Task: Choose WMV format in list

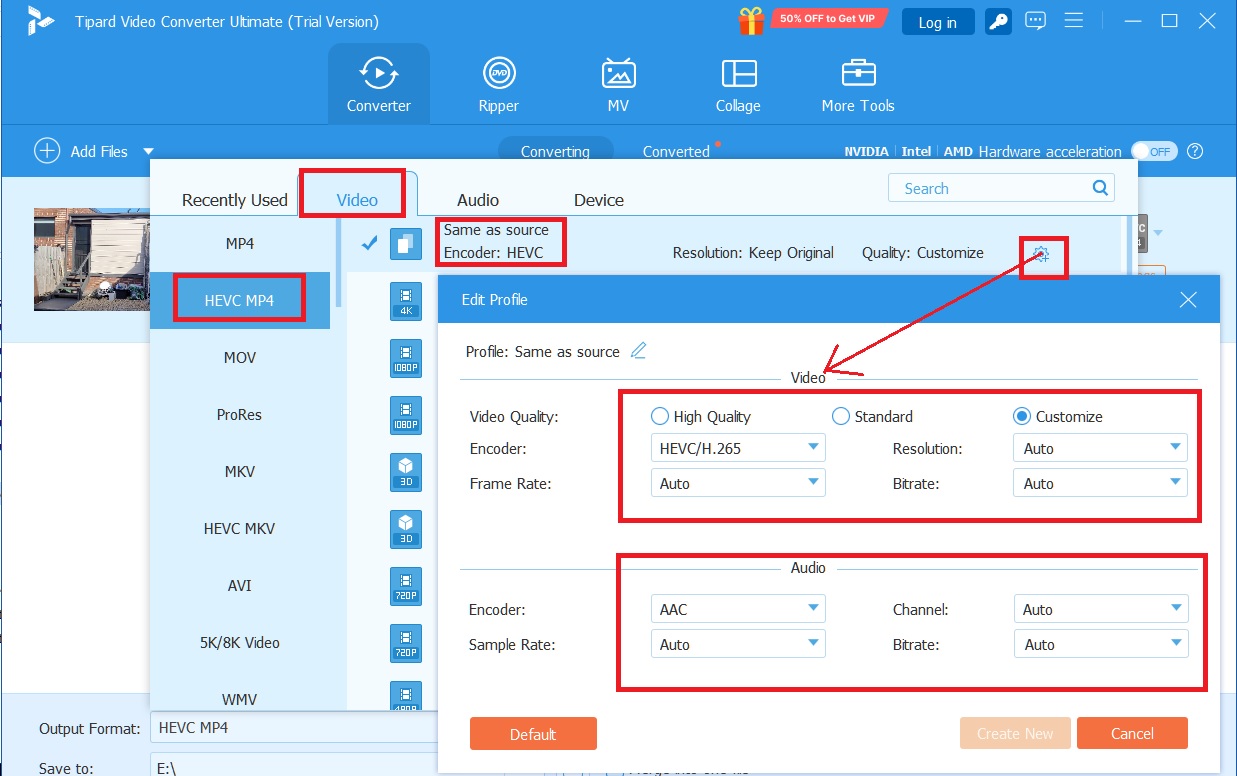Action: click(240, 697)
